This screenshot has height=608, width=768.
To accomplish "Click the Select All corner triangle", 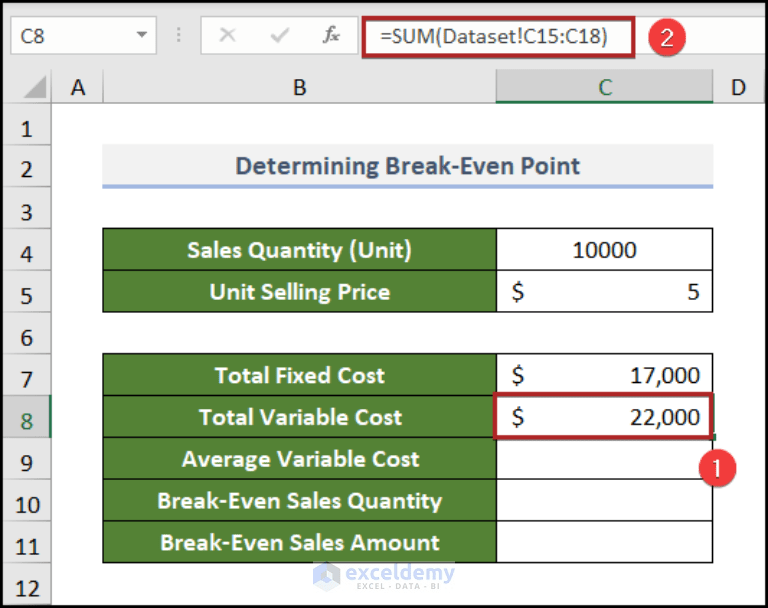I will click(35, 87).
